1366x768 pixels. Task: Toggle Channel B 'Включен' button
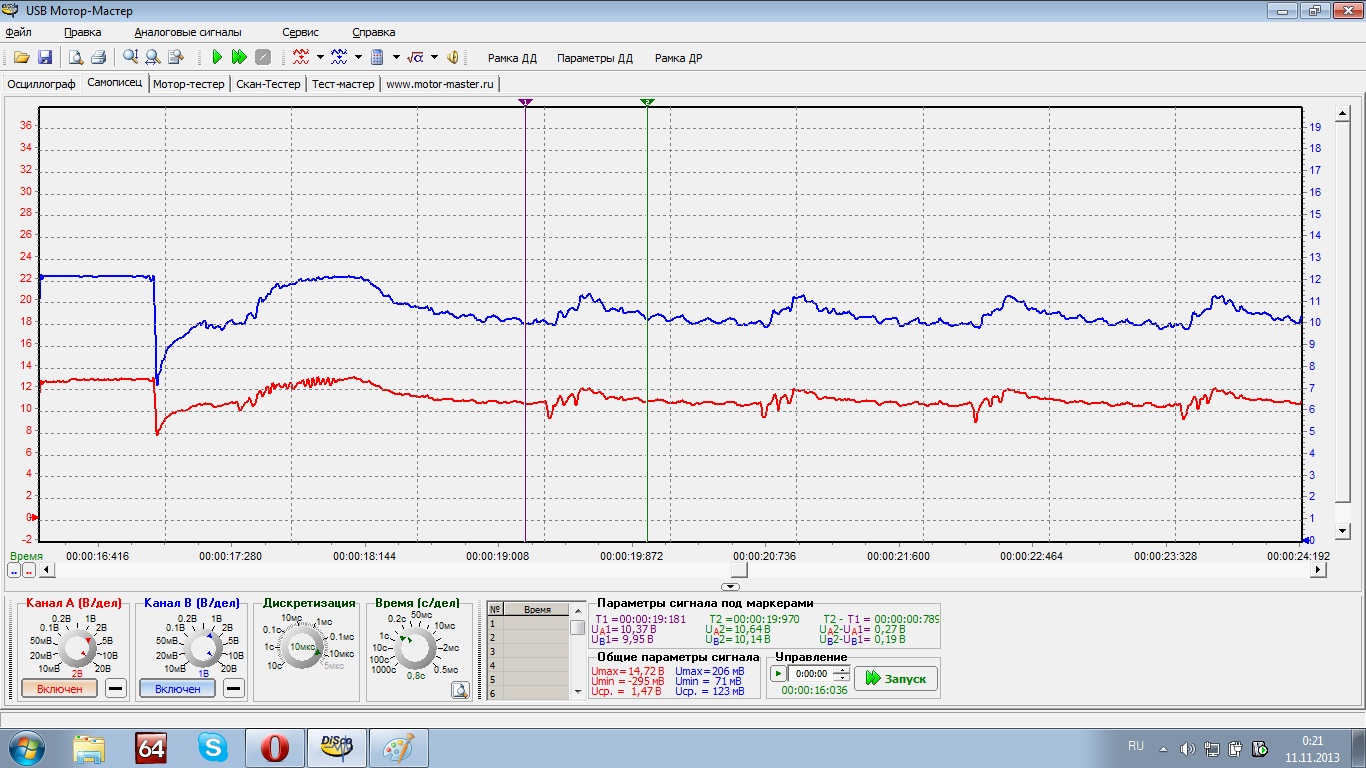point(177,689)
